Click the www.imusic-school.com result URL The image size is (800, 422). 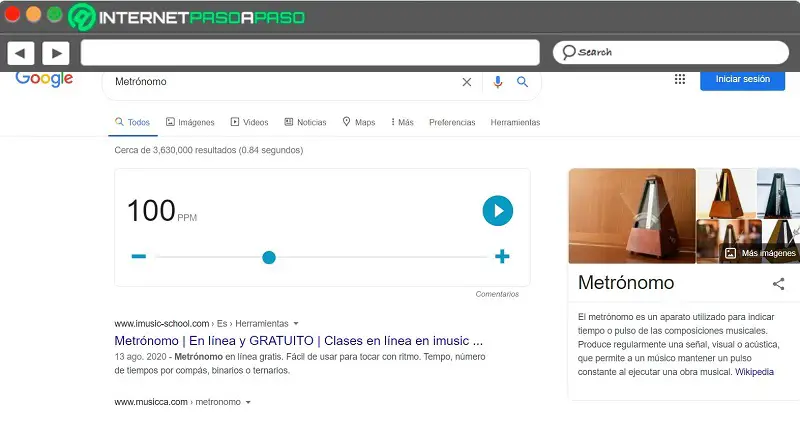pyautogui.click(x=162, y=324)
